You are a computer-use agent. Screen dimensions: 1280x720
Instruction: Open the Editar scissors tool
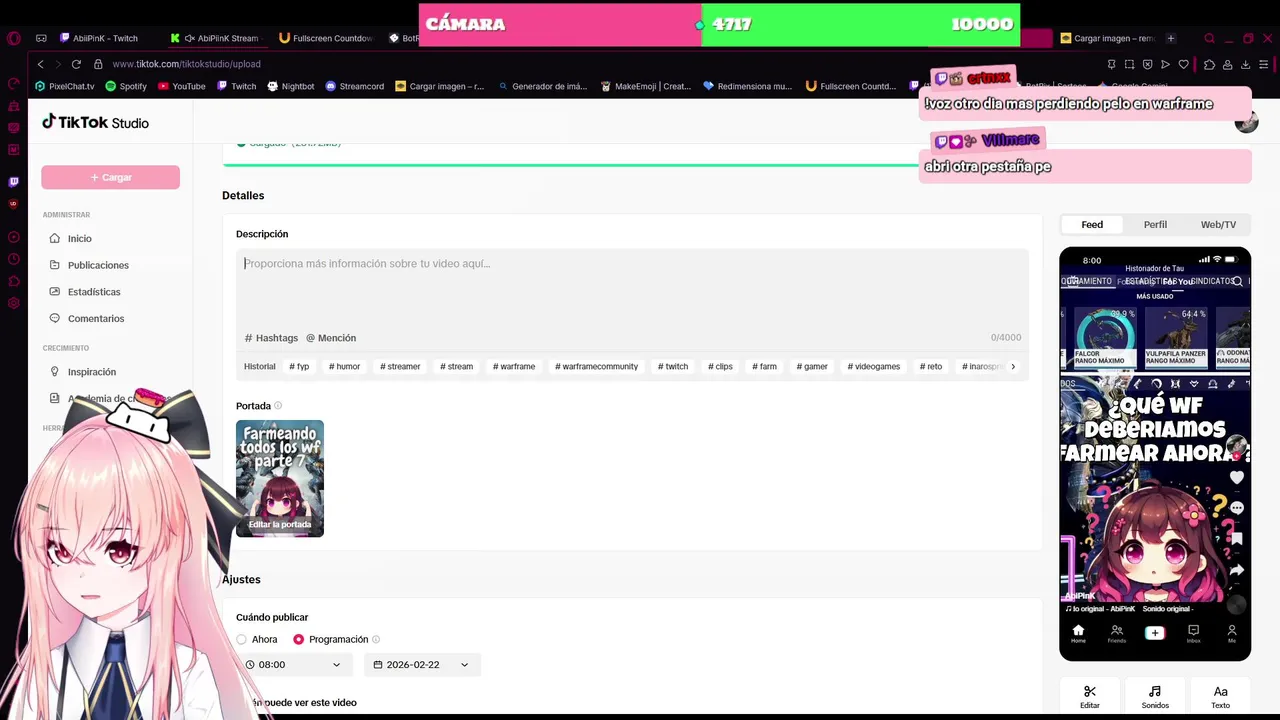tap(1090, 697)
